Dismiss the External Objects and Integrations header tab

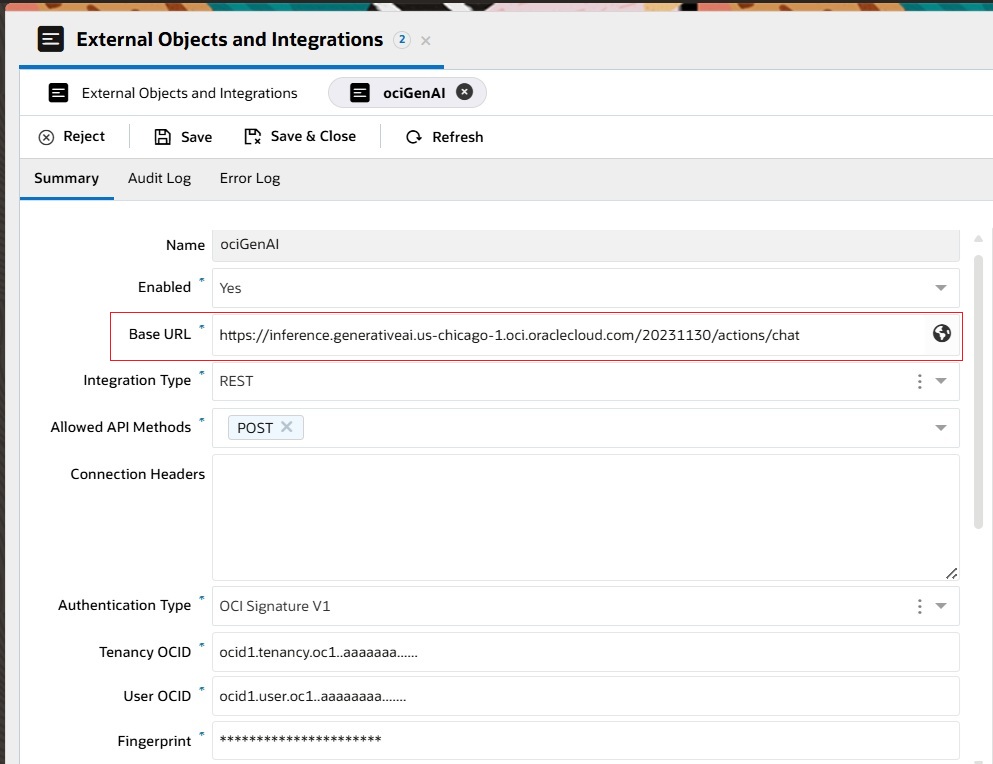point(425,41)
